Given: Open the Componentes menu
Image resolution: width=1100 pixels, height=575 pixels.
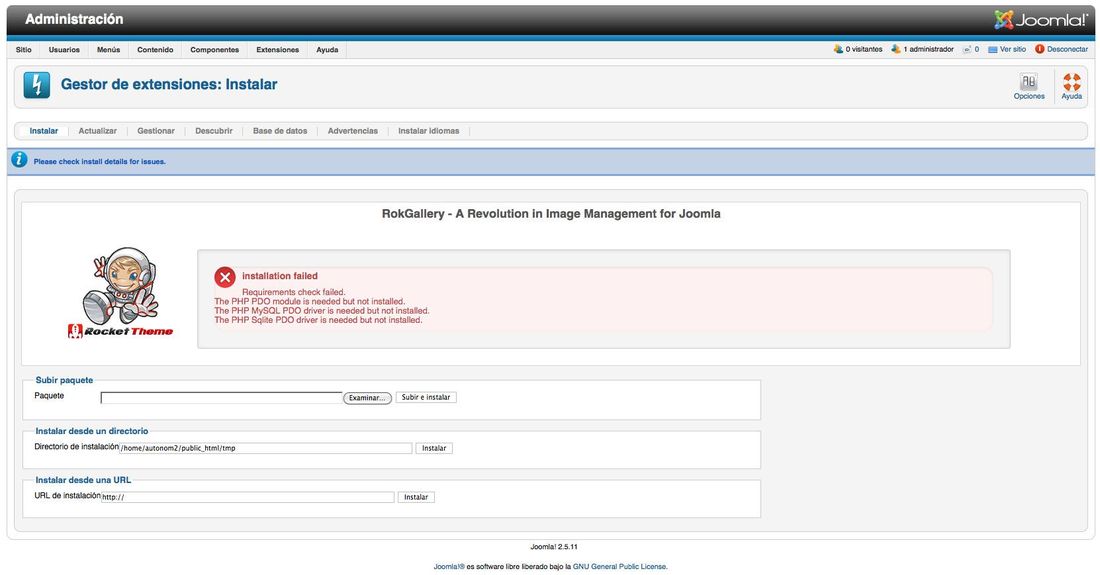Looking at the screenshot, I should point(215,50).
